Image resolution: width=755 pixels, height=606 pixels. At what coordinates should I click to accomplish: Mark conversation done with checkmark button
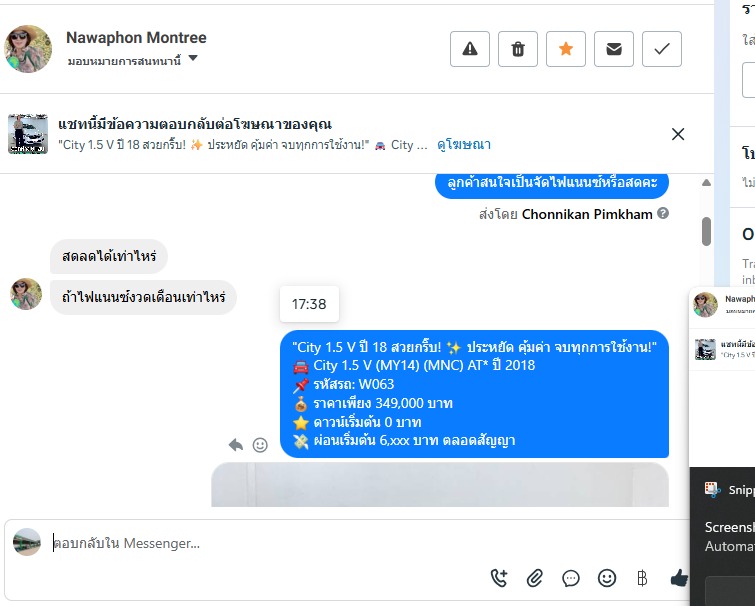(x=662, y=49)
